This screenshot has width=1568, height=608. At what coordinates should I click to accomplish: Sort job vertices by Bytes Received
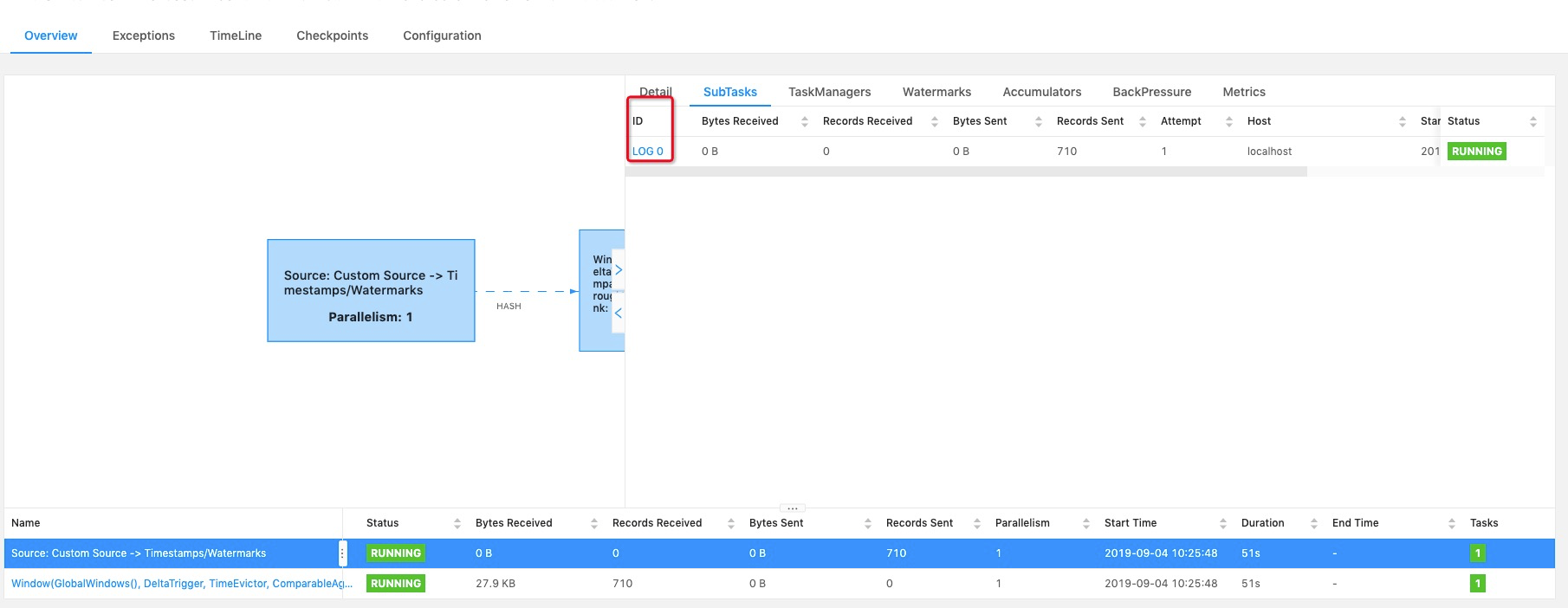click(x=594, y=523)
